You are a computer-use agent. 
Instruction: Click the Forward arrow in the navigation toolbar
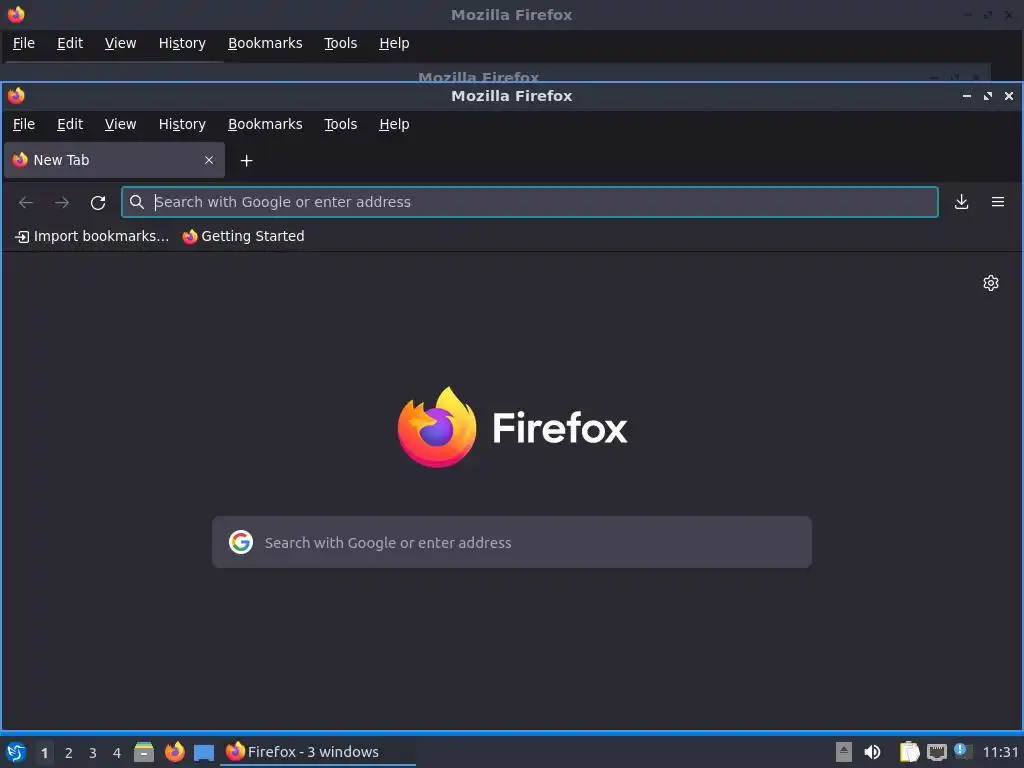(62, 202)
